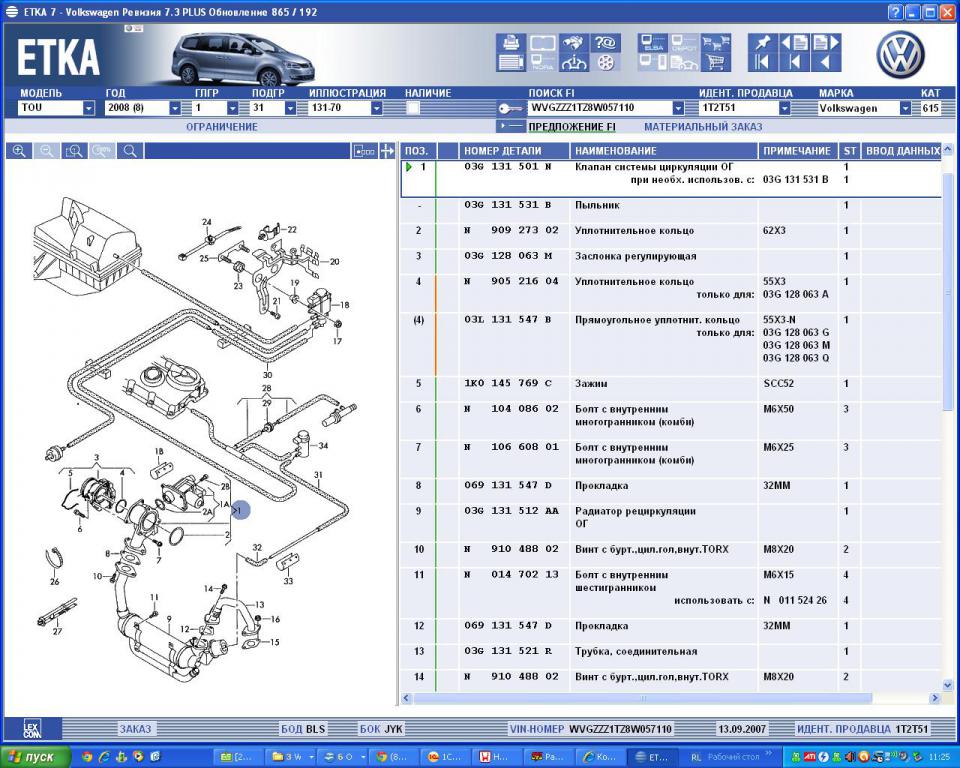Go to previous illustration page icon
Screen dimensions: 960x768
click(795, 43)
